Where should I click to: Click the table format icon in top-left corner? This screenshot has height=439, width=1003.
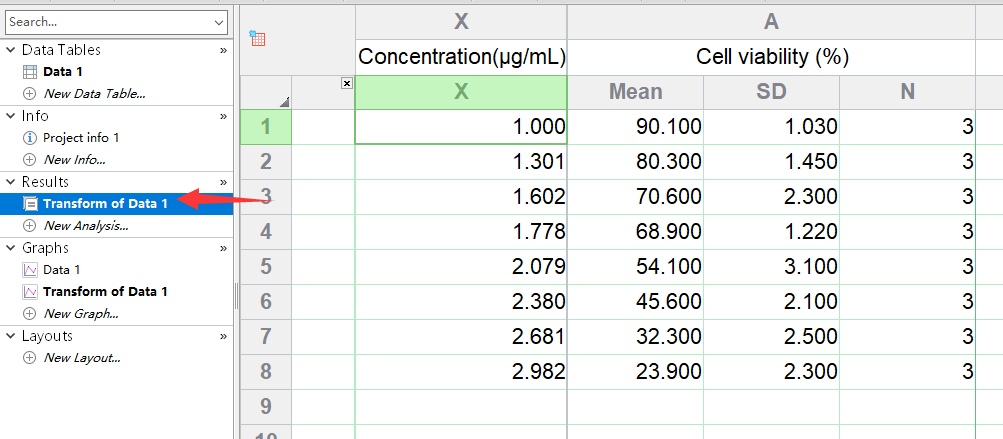[258, 38]
